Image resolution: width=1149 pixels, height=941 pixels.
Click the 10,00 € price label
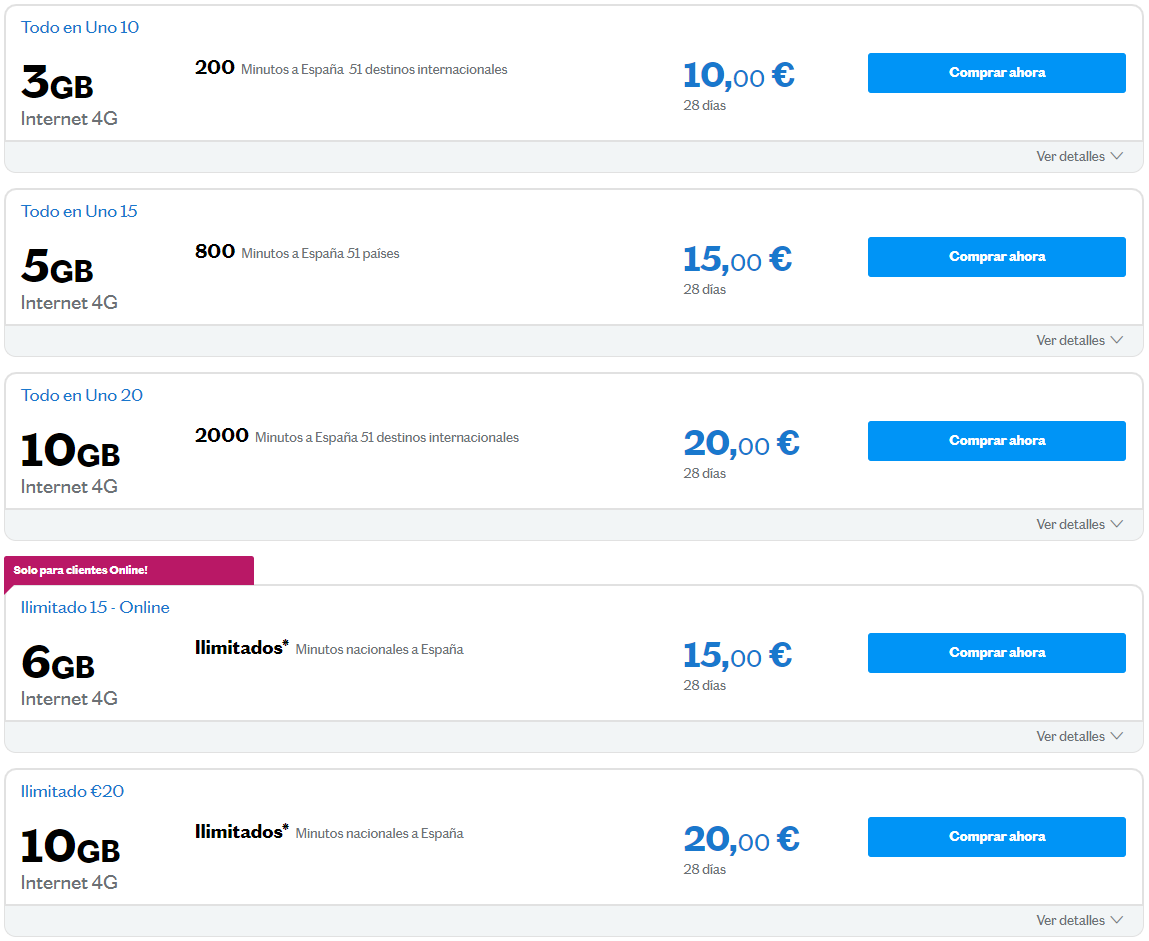(x=738, y=75)
